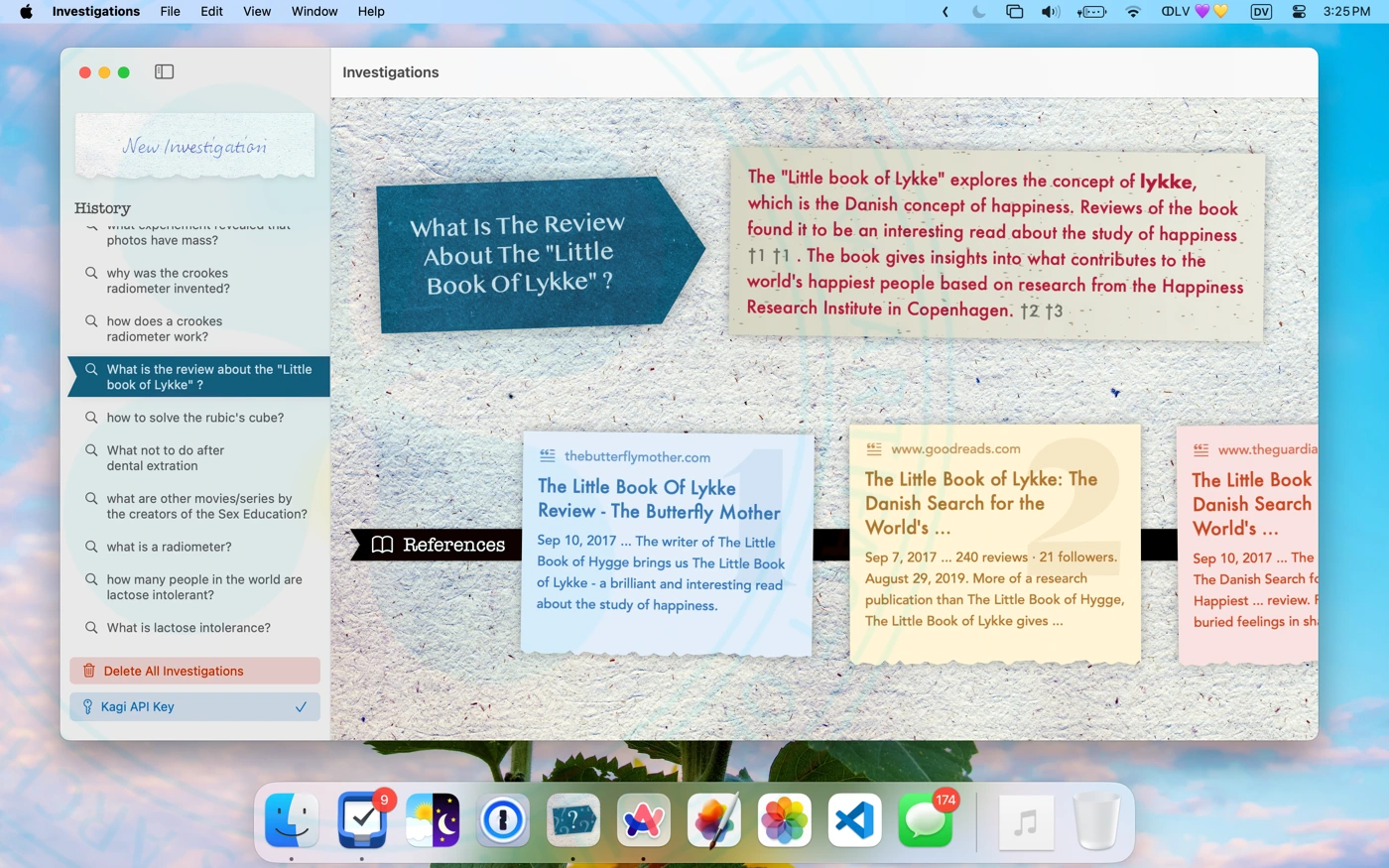
Task: Select "how to solve the rubic's cube?" history item
Action: point(194,418)
